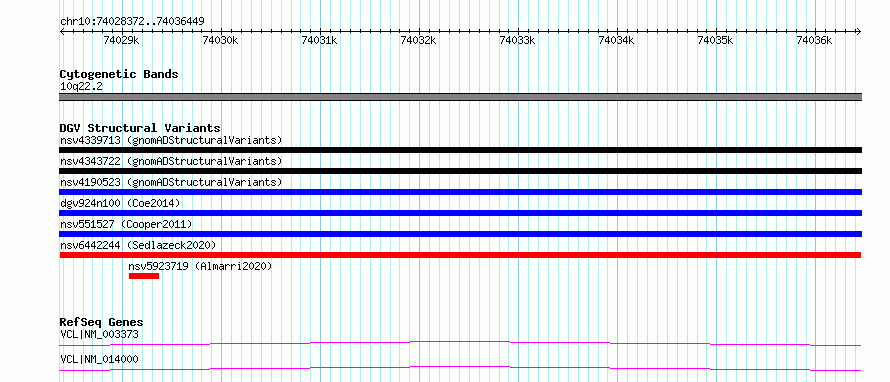This screenshot has width=890, height=382.
Task: Open the nsv6442244 (Sedlazeck2020) variant label
Action: [x=138, y=245]
